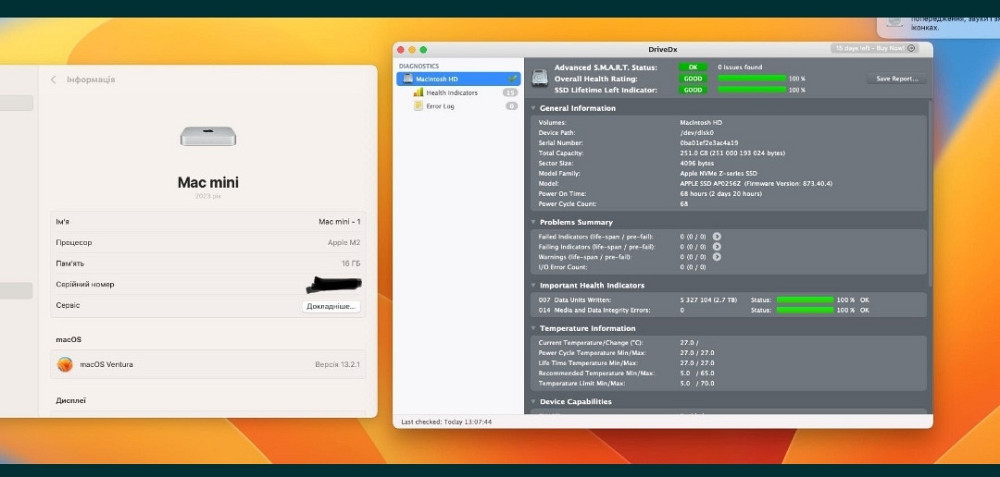Click the arrow next to Warnings count

[x=717, y=257]
